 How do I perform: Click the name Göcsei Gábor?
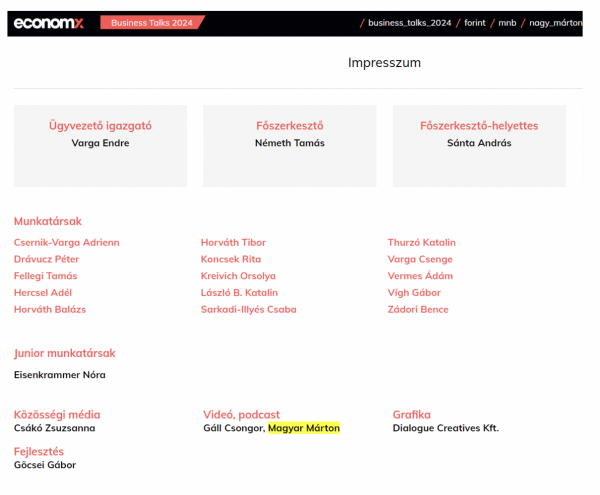click(x=45, y=465)
